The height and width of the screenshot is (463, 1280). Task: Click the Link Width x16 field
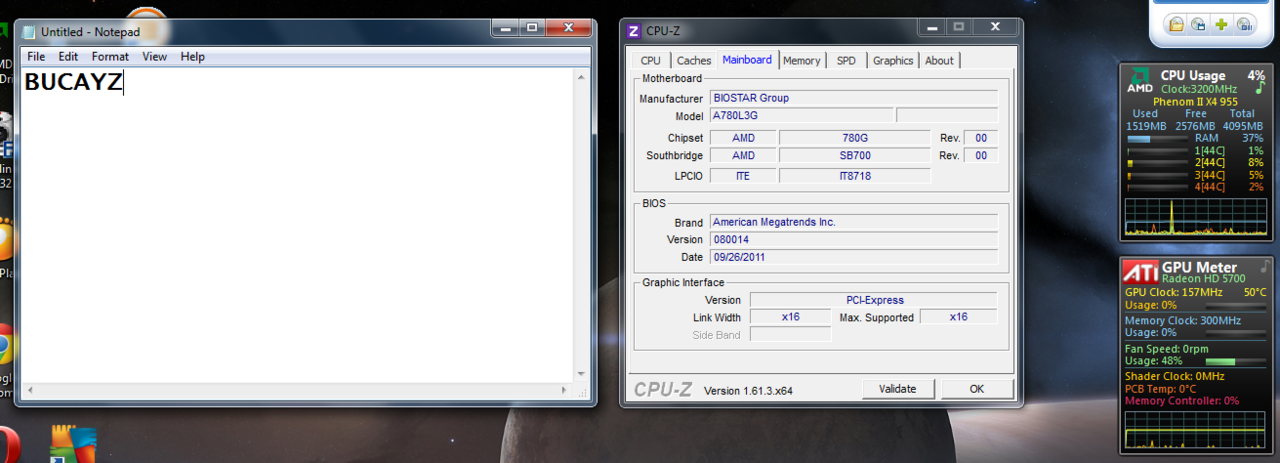[x=790, y=317]
